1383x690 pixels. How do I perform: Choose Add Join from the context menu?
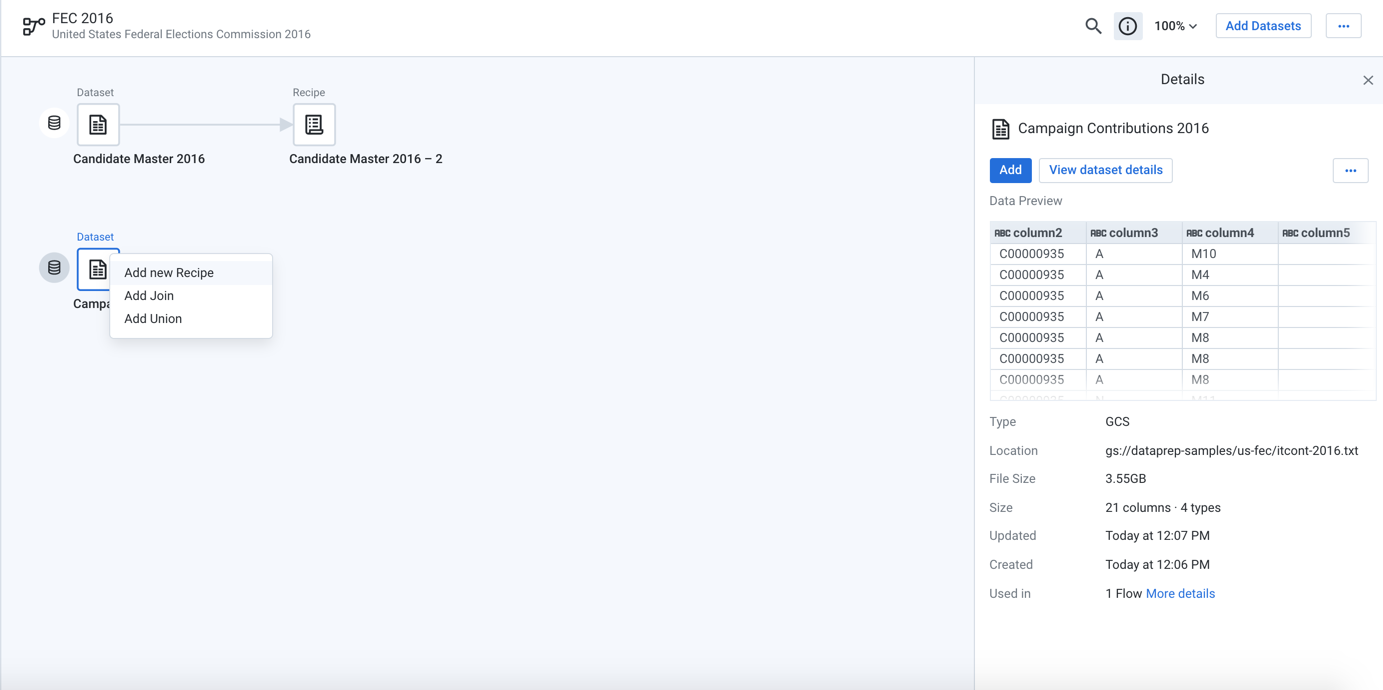(x=149, y=296)
